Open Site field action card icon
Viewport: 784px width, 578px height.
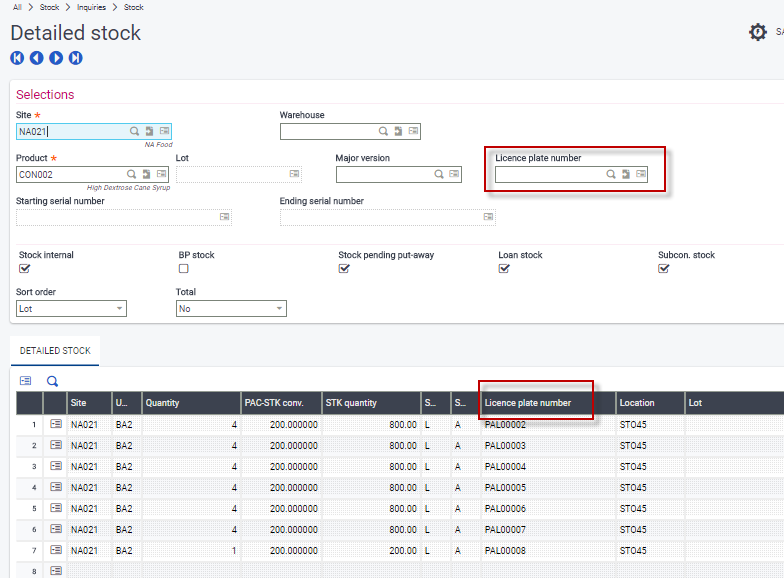(x=164, y=131)
